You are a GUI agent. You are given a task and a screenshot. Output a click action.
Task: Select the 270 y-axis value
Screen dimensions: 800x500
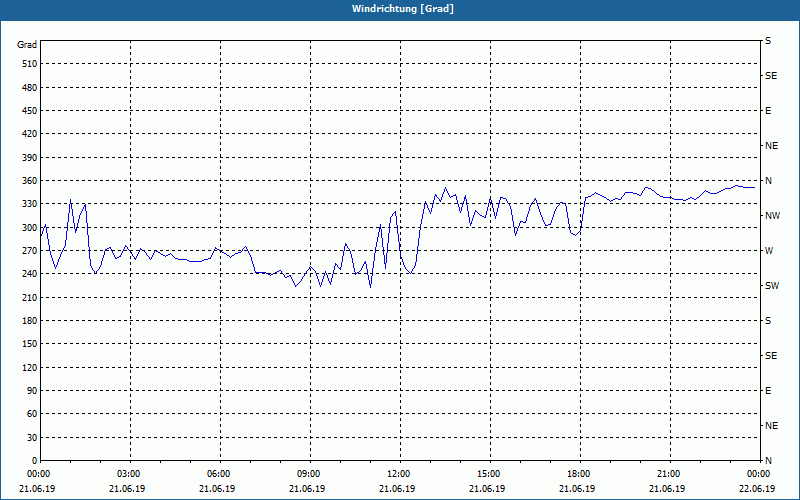click(x=30, y=251)
